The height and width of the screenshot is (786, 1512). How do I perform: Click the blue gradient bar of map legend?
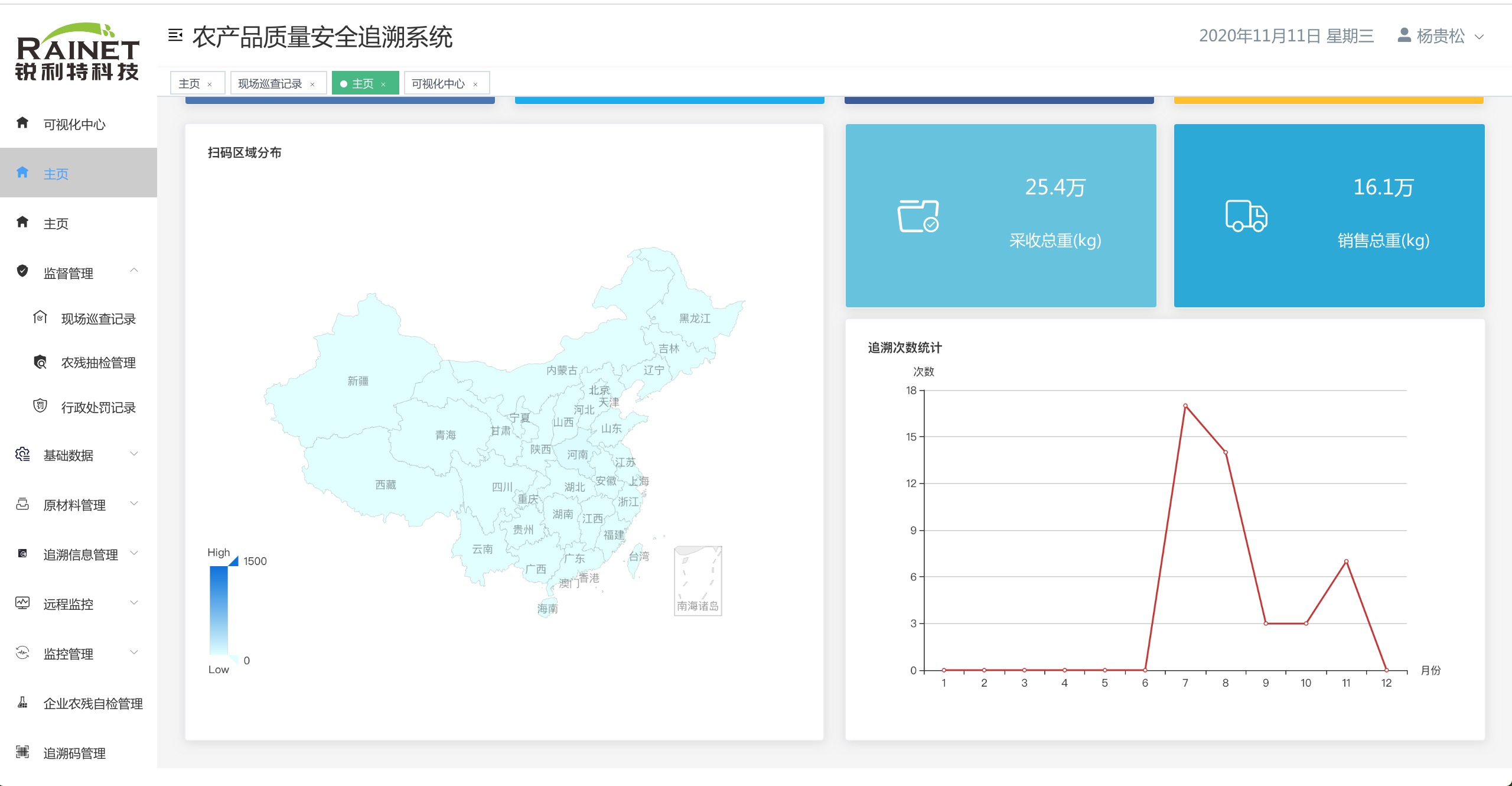(219, 610)
